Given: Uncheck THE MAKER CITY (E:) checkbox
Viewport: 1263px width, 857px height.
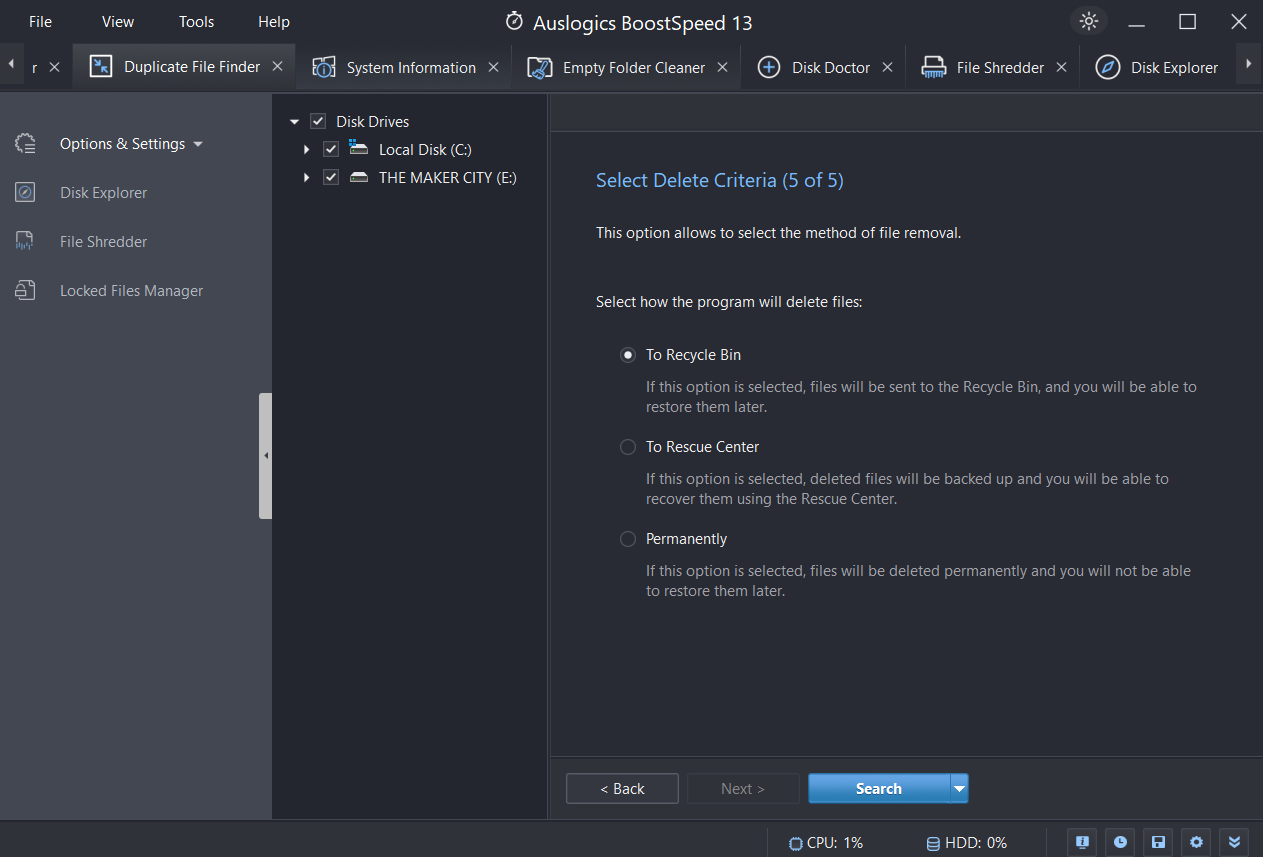Looking at the screenshot, I should [331, 178].
